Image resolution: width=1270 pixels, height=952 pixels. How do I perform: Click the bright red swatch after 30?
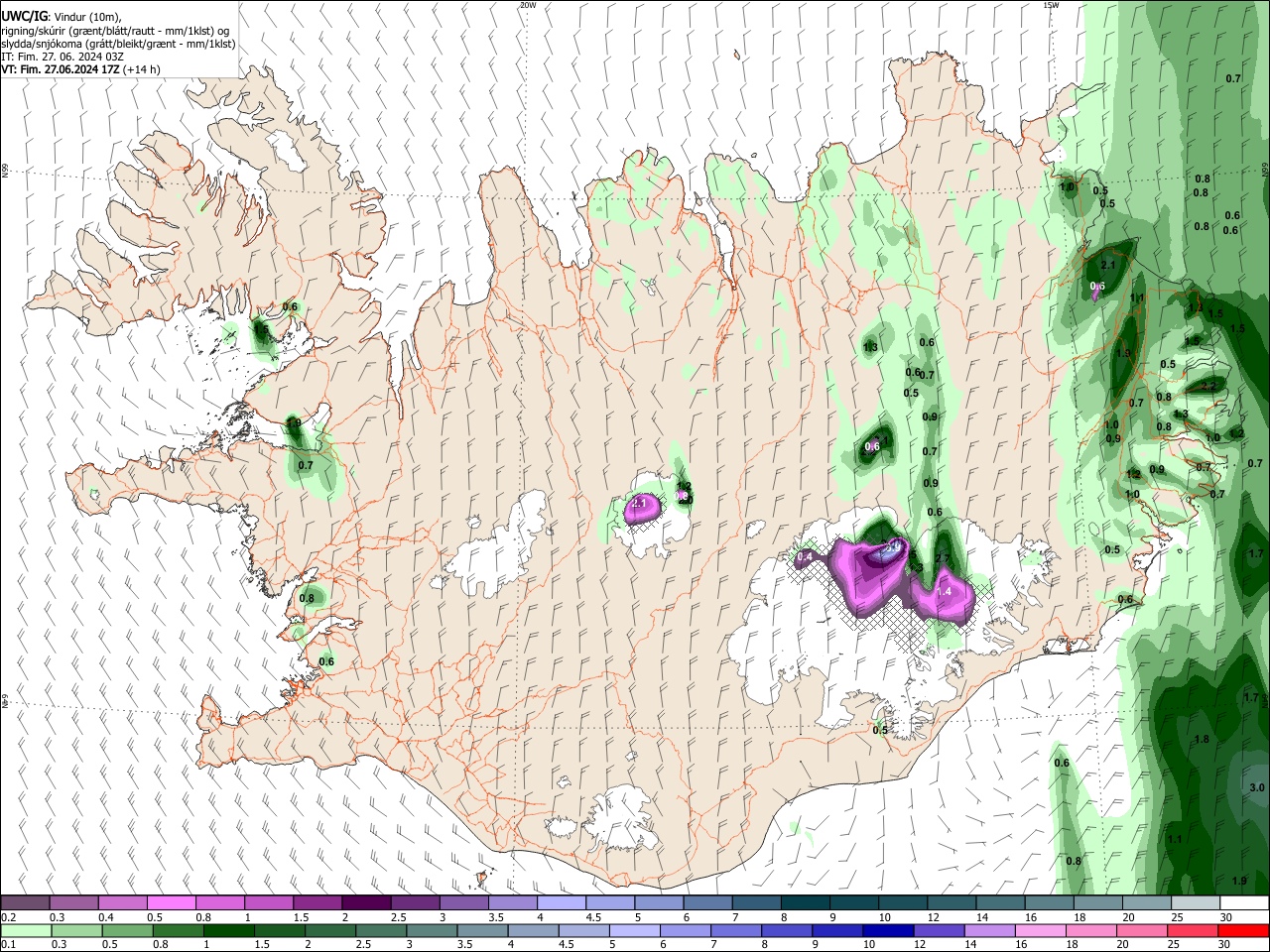pos(1244,930)
